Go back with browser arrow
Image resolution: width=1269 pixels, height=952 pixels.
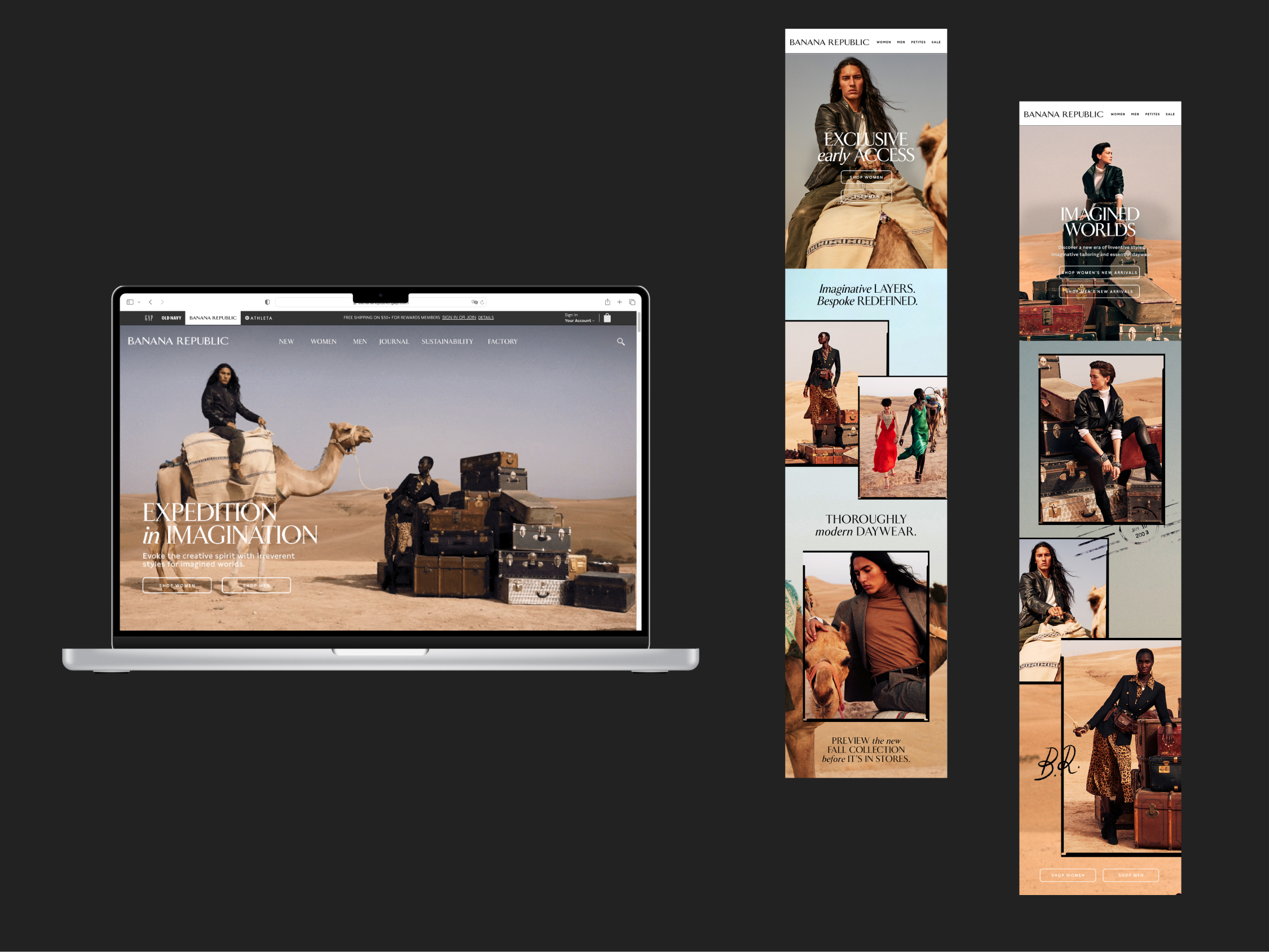151,302
